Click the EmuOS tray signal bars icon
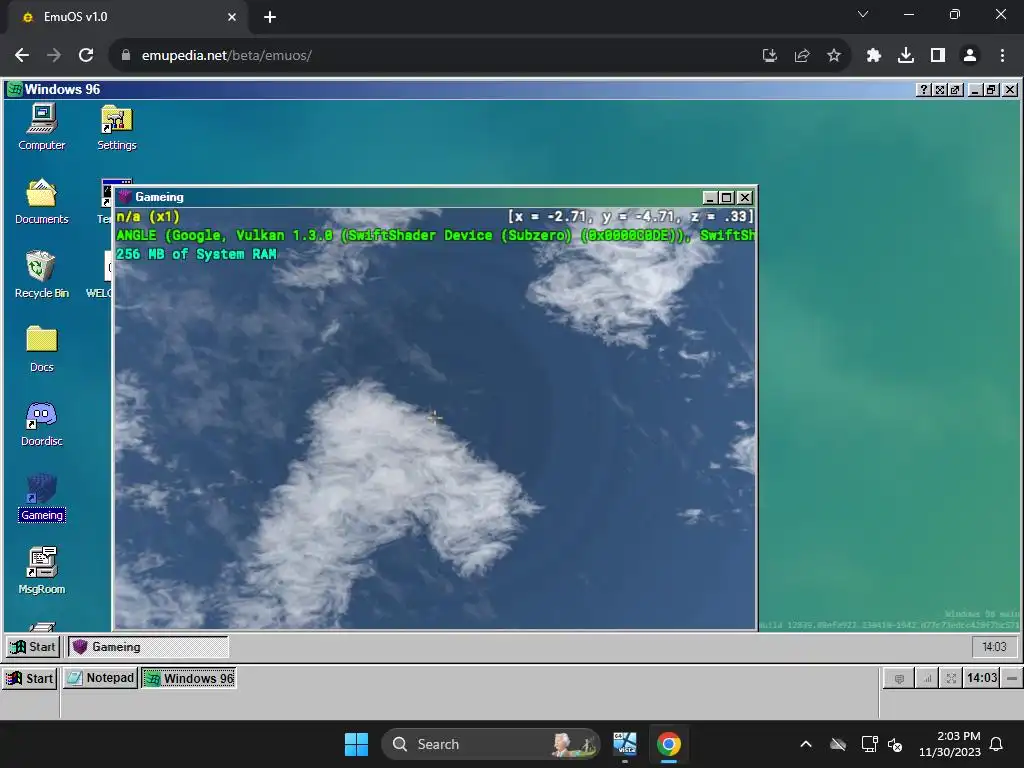 pyautogui.click(x=927, y=679)
